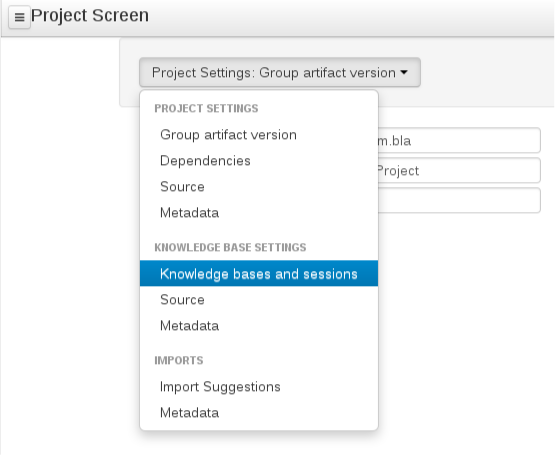Click the IMPORTS section header label
Screen dimensions: 555x455
click(x=179, y=360)
